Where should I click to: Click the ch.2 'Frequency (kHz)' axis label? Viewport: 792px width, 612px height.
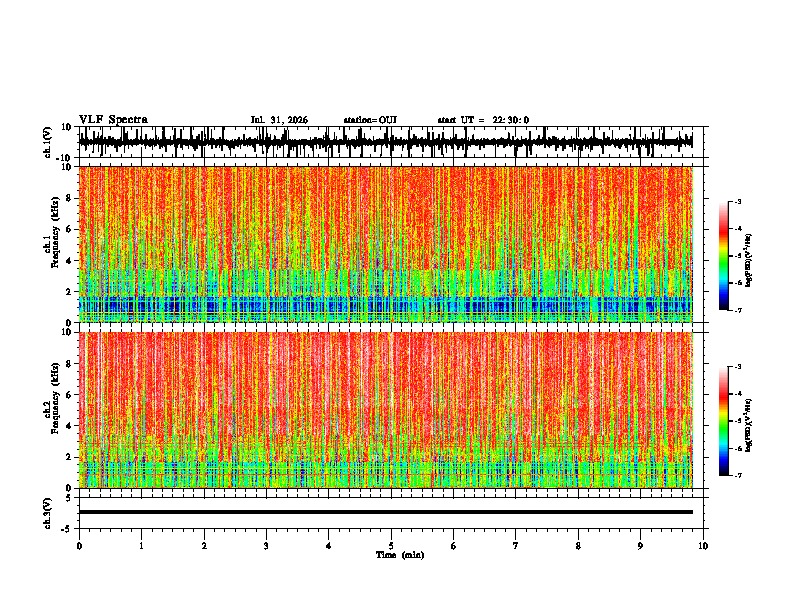point(56,398)
